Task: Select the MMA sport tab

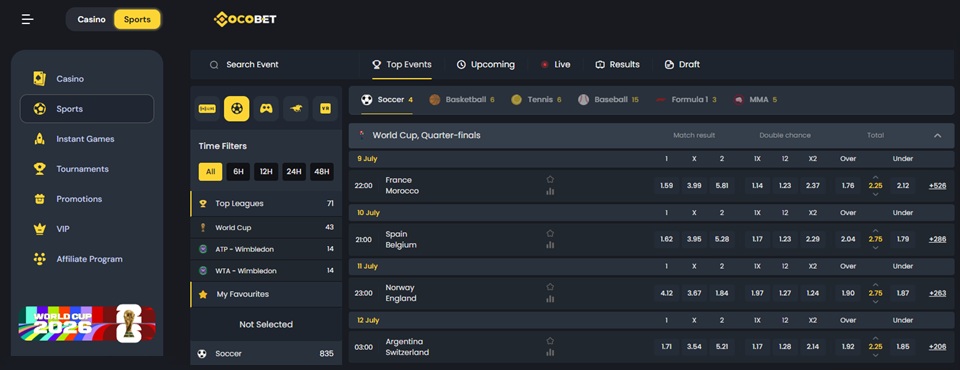Action: [756, 100]
